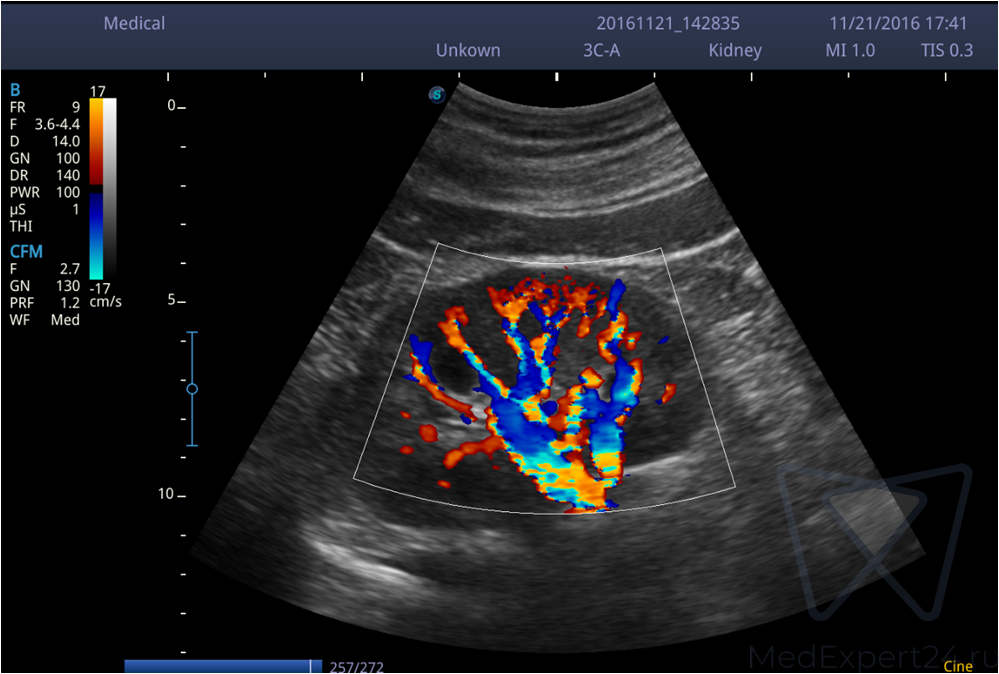
Task: Click the focus position circle marker
Action: coord(192,388)
